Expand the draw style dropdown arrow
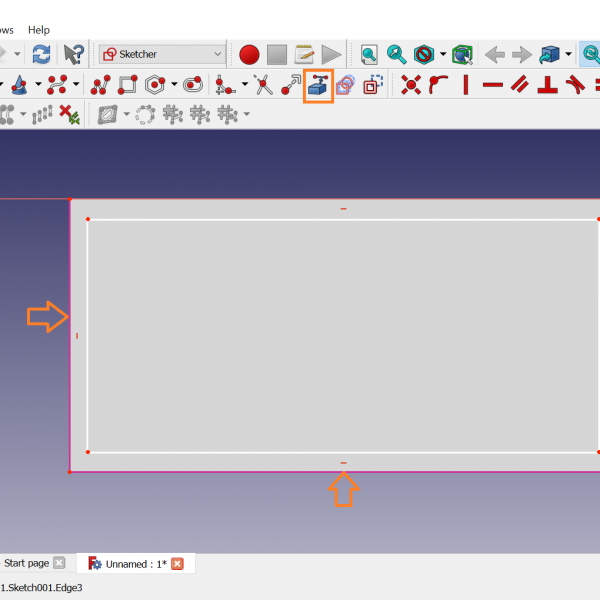This screenshot has height=600, width=600. pyautogui.click(x=568, y=54)
